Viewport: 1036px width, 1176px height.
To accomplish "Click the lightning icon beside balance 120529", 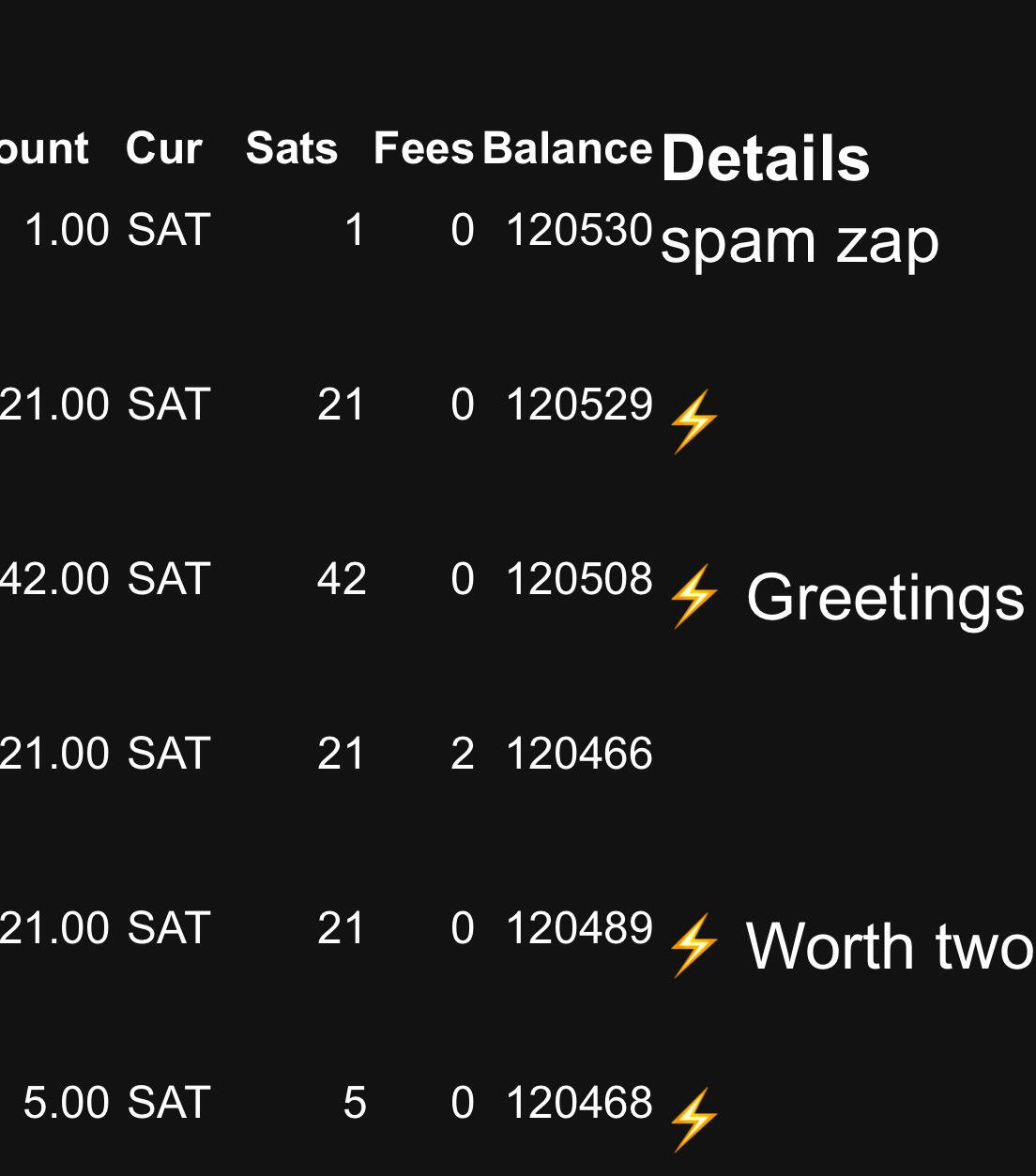I will tap(693, 421).
